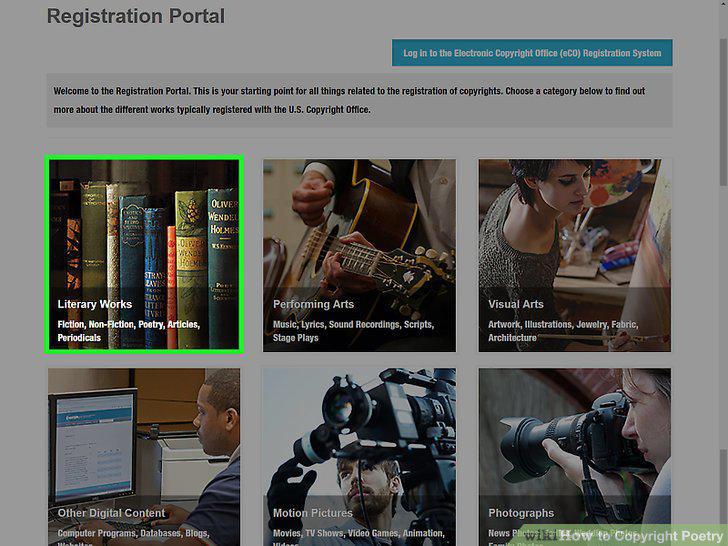Click the Registration Portal page heading
This screenshot has height=546, width=728.
(136, 16)
